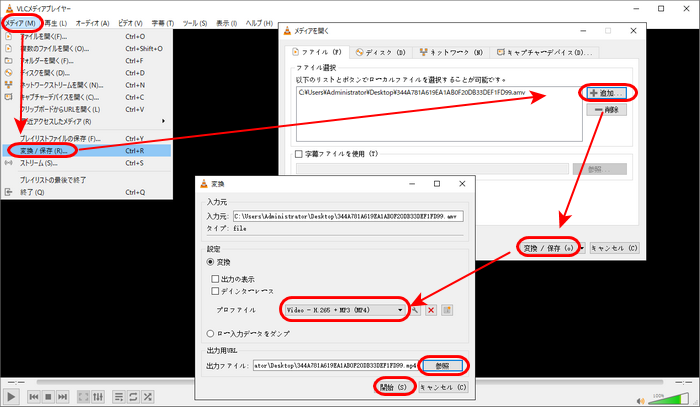Select the .amv file in the file list
This screenshot has height=407, width=700.
[412, 92]
